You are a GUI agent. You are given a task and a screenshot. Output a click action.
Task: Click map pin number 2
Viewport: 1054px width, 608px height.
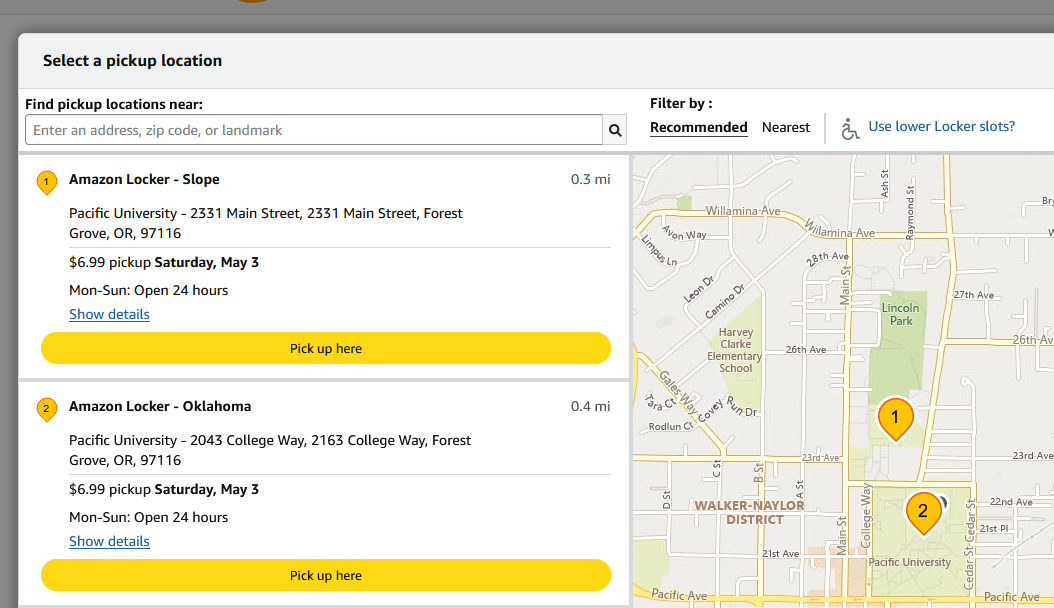[x=922, y=511]
